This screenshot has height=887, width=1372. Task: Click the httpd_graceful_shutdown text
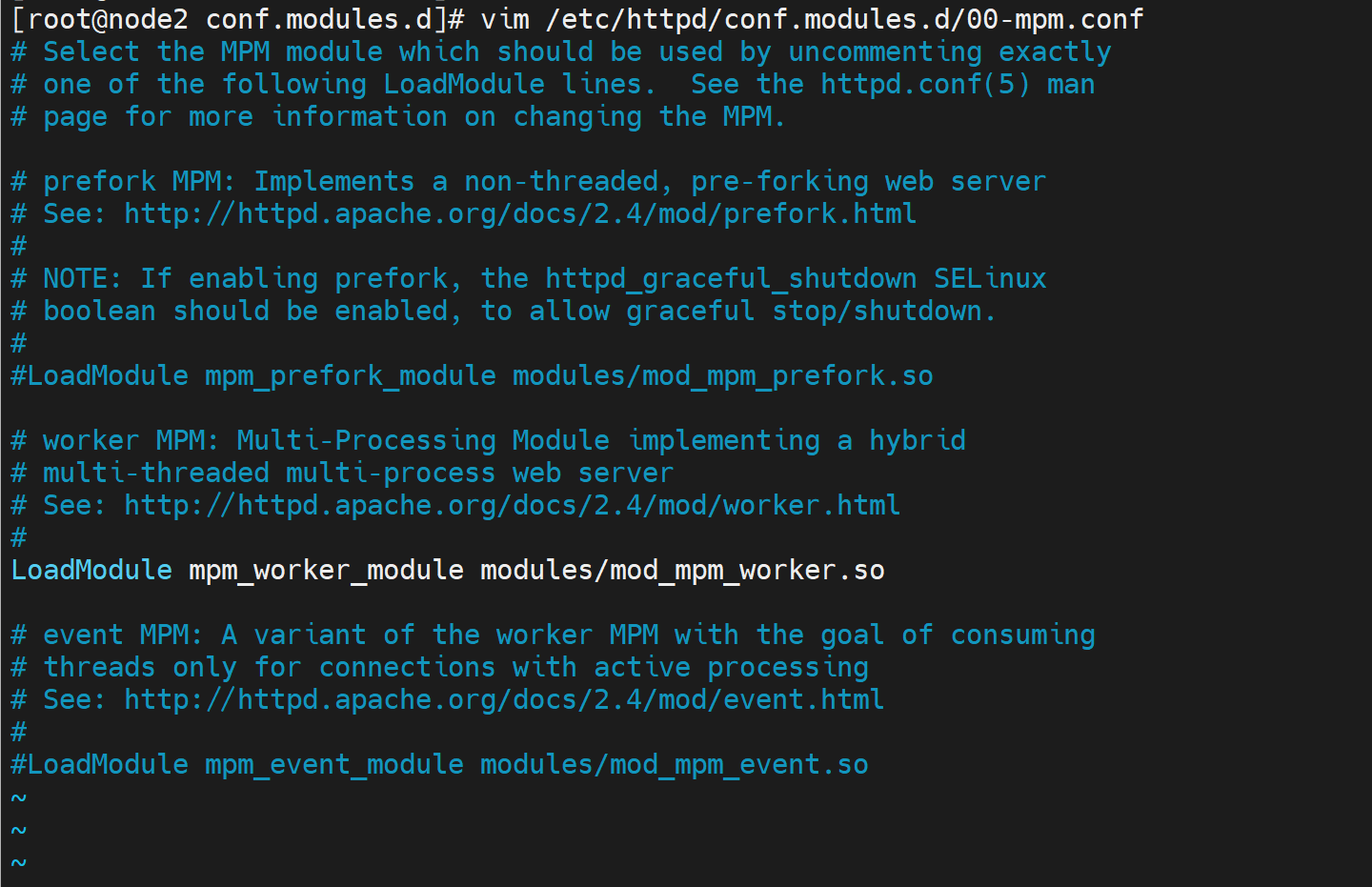(x=730, y=278)
